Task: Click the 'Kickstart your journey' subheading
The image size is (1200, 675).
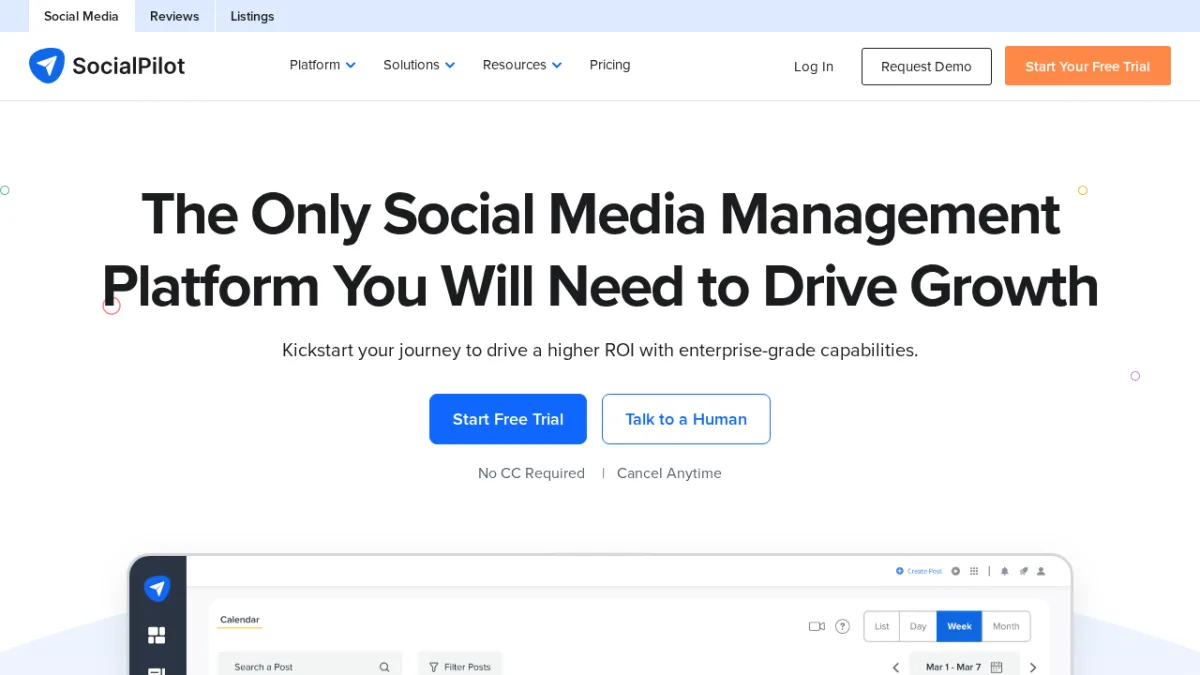Action: (600, 351)
